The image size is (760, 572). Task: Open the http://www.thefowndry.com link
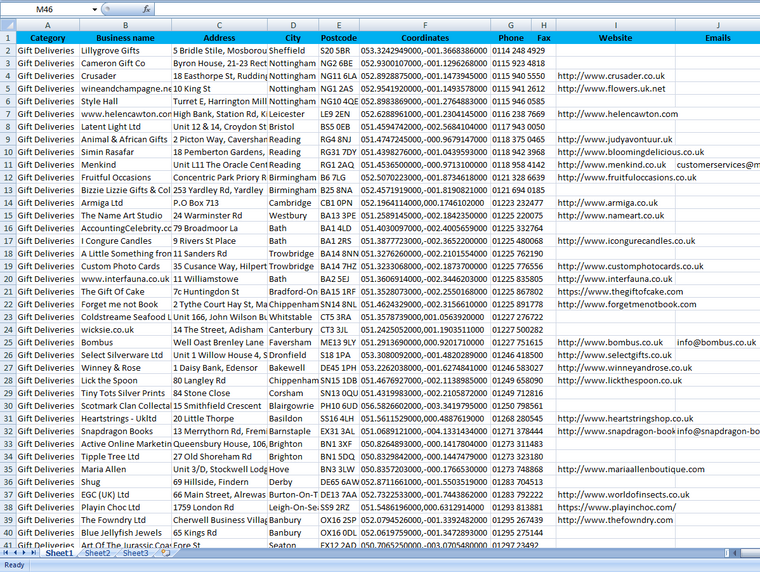tap(615, 520)
